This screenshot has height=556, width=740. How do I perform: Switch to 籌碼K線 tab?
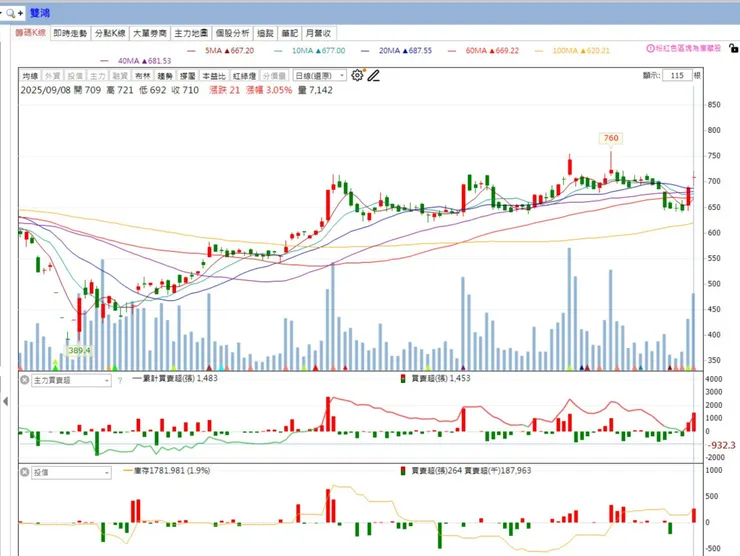(x=31, y=33)
